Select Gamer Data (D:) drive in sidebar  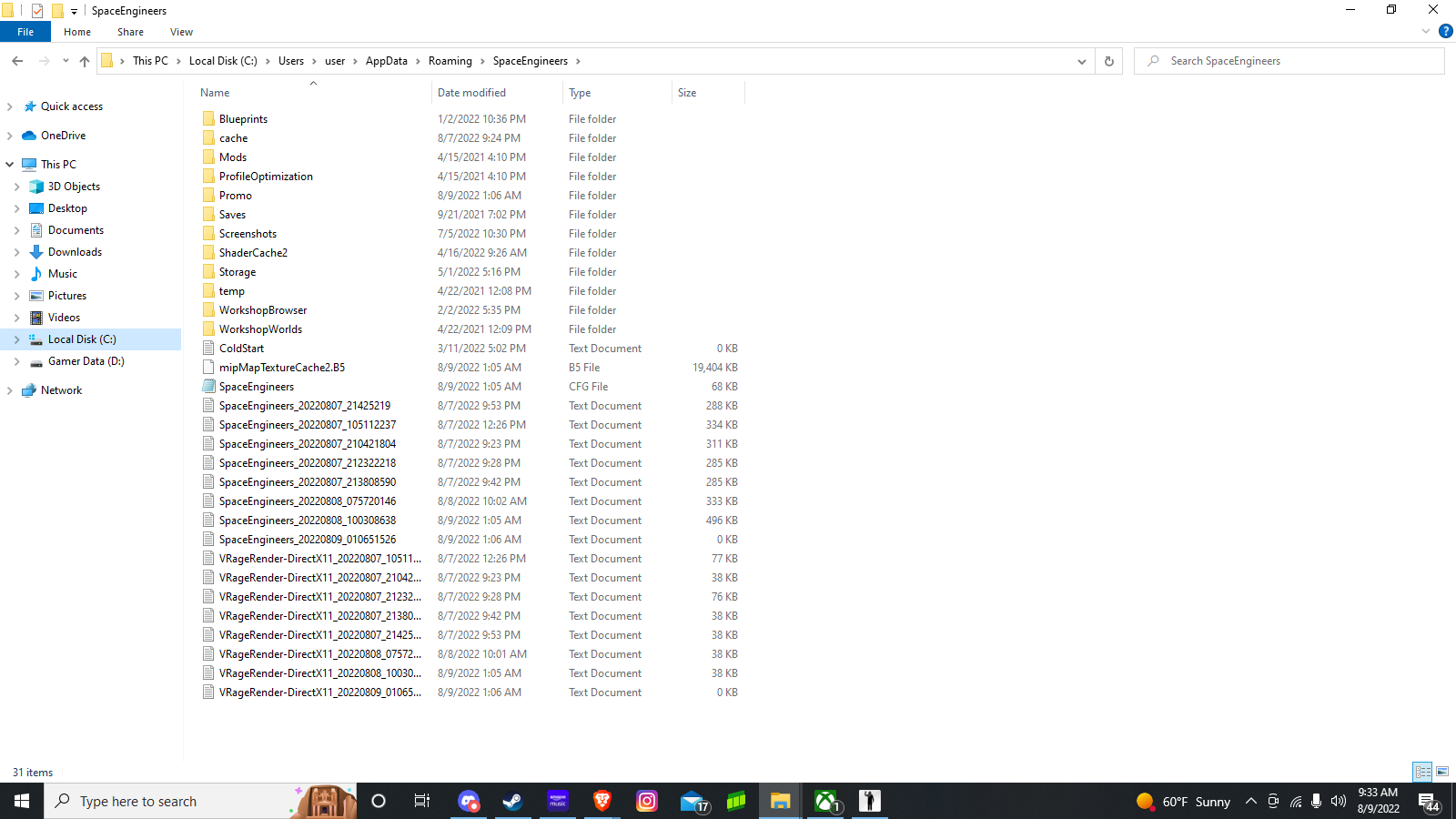pyautogui.click(x=86, y=361)
